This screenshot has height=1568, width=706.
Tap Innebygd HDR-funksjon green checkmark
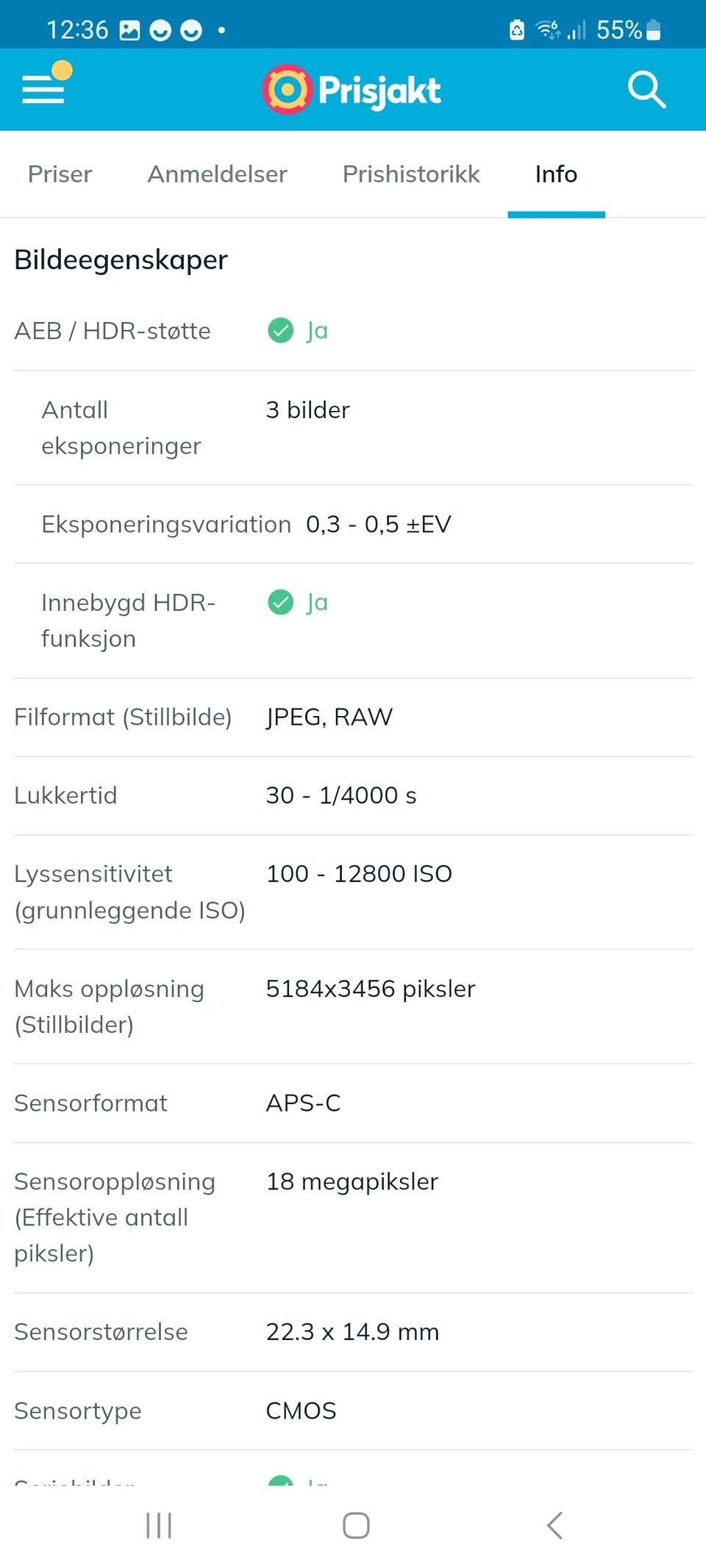click(280, 603)
